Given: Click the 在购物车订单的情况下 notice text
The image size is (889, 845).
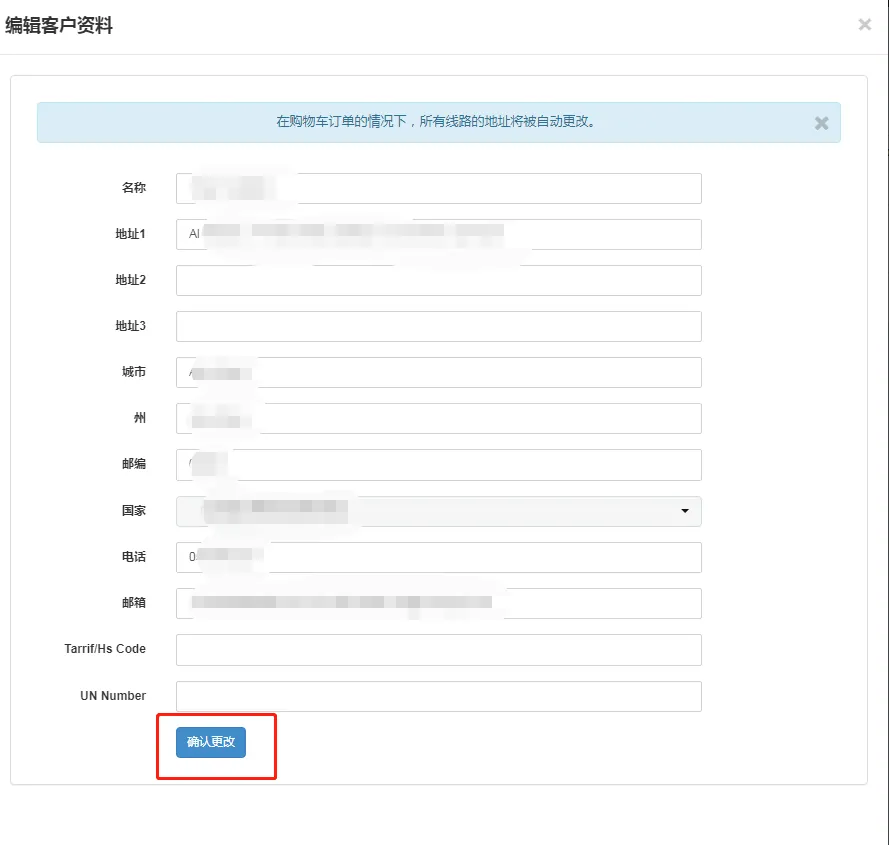Looking at the screenshot, I should (x=435, y=121).
